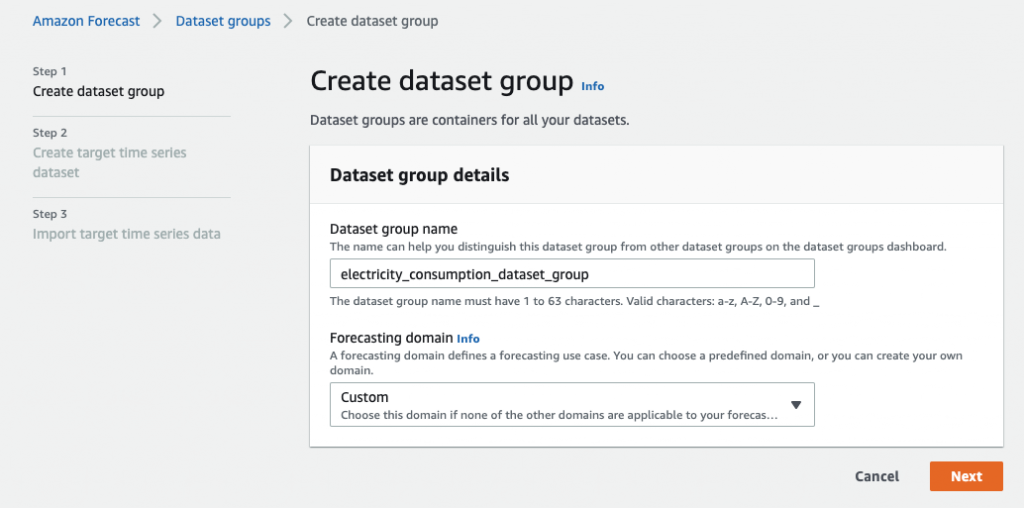1024x508 pixels.
Task: Open Info next to Forecasting domain
Action: tap(469, 339)
